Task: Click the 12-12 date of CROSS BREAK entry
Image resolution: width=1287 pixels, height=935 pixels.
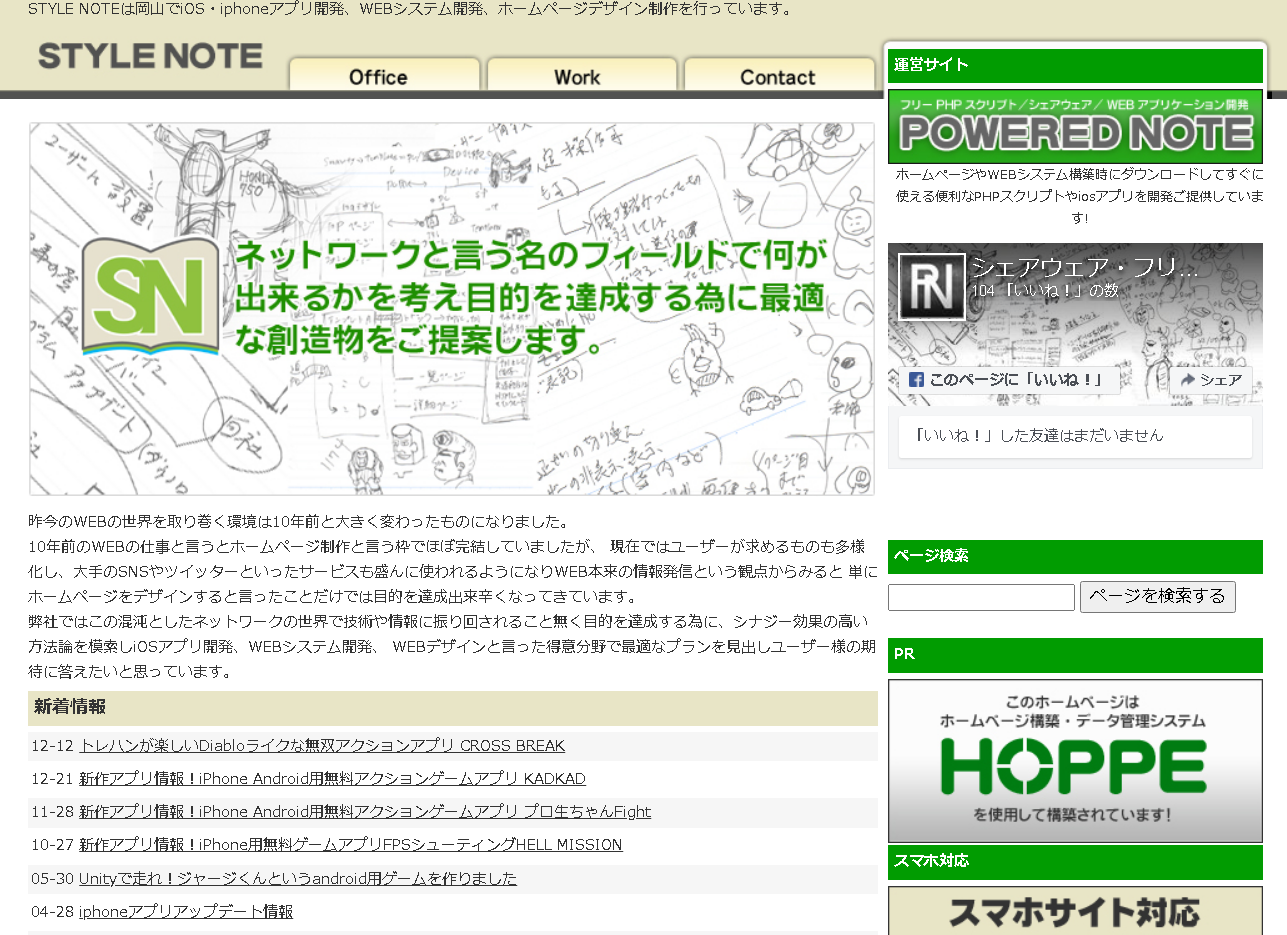Action: pos(52,746)
